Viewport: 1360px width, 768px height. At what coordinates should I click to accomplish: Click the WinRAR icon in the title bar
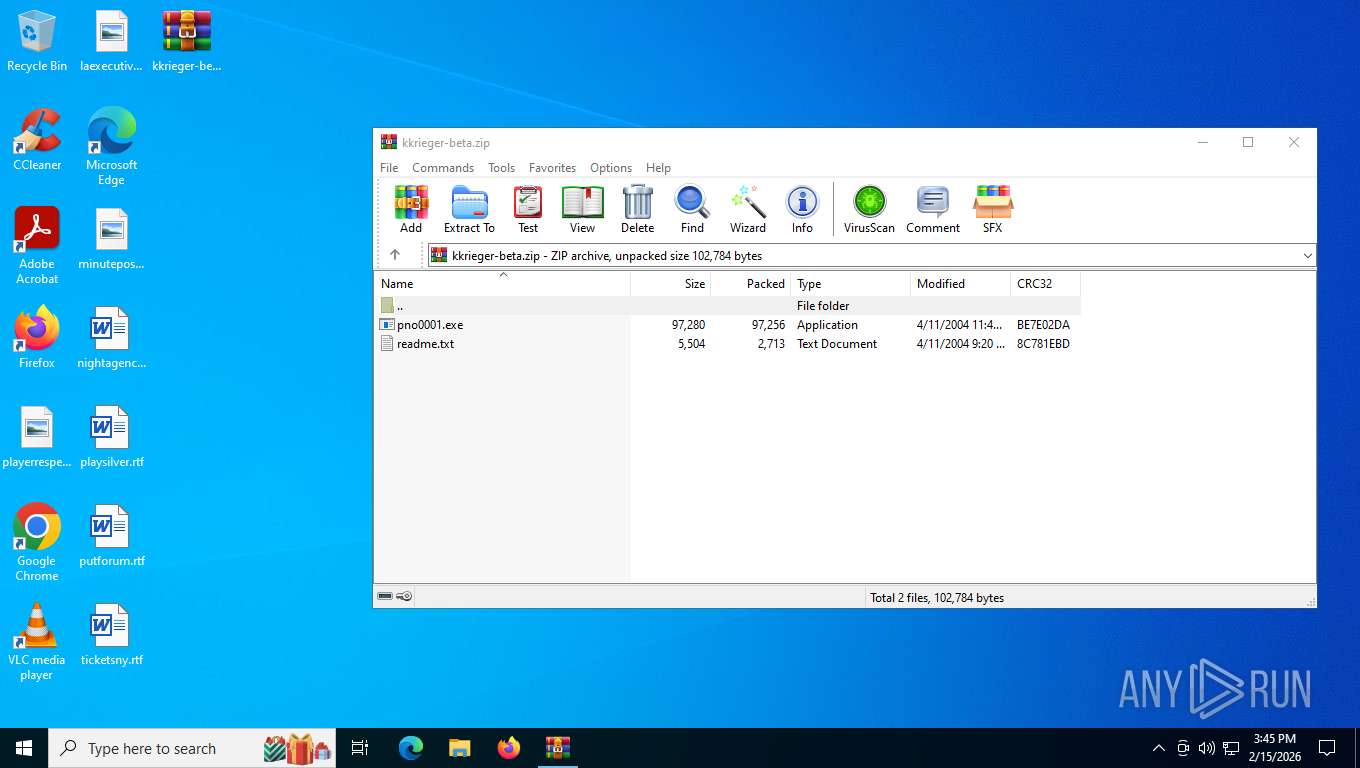click(389, 142)
